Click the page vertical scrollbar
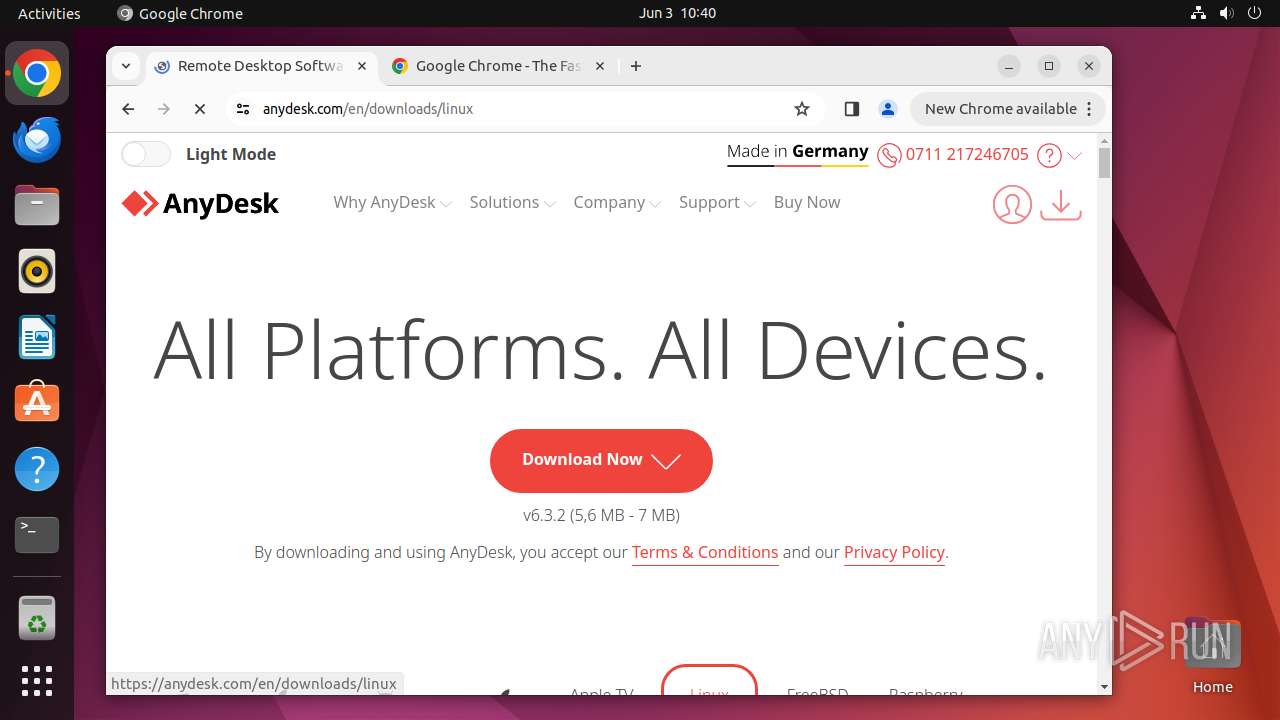Screen dimensions: 1280x720 point(1104,164)
